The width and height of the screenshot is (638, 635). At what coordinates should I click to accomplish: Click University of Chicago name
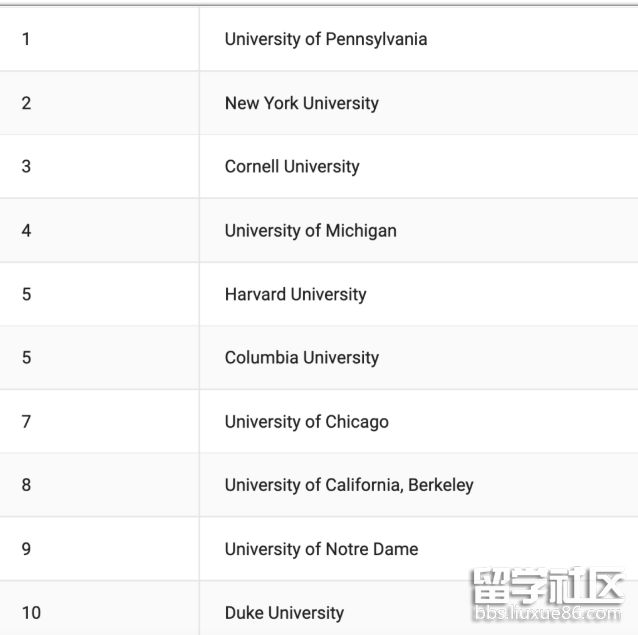(306, 422)
